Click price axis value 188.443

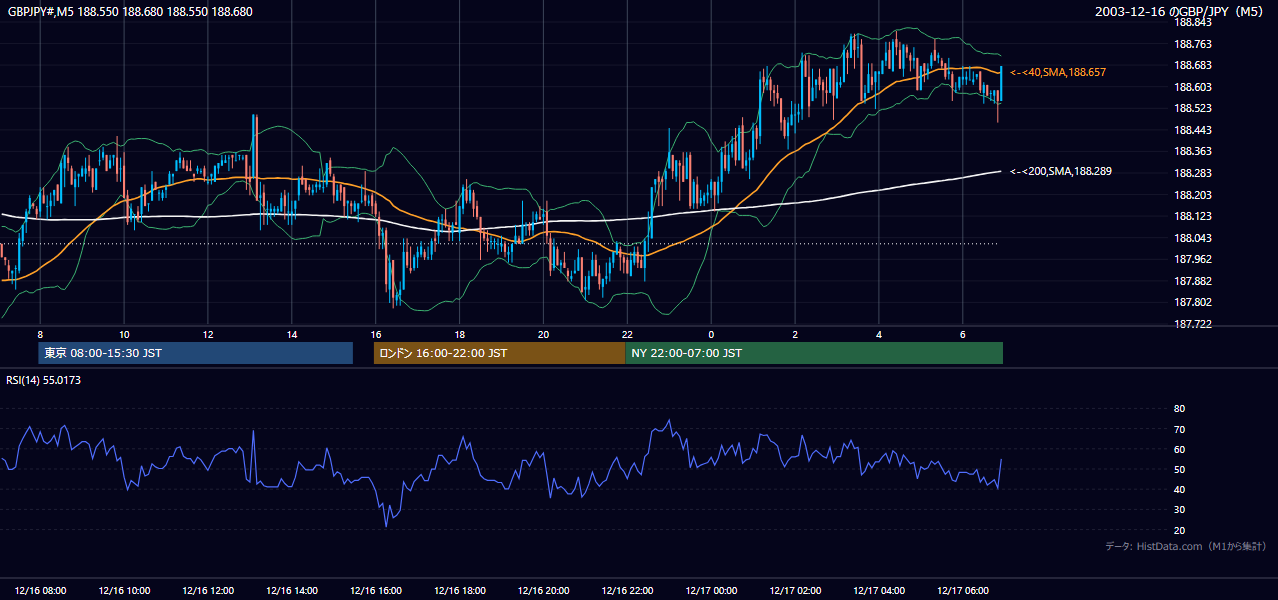[1192, 130]
